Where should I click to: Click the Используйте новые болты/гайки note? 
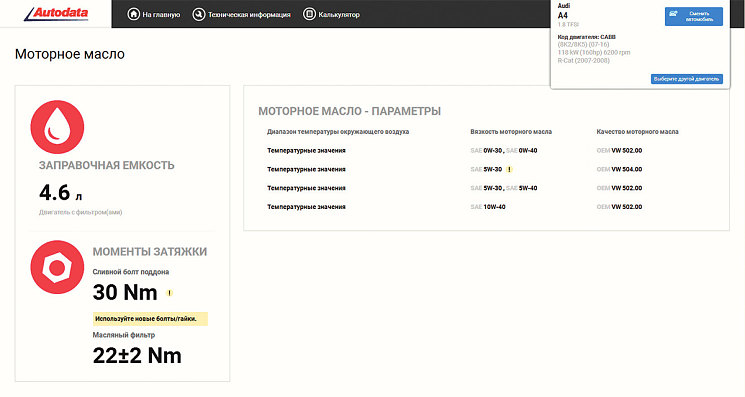150,319
